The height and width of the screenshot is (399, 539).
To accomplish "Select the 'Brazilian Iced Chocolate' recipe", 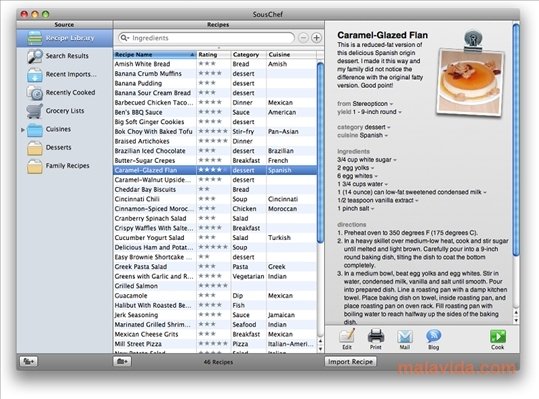I will [x=150, y=151].
